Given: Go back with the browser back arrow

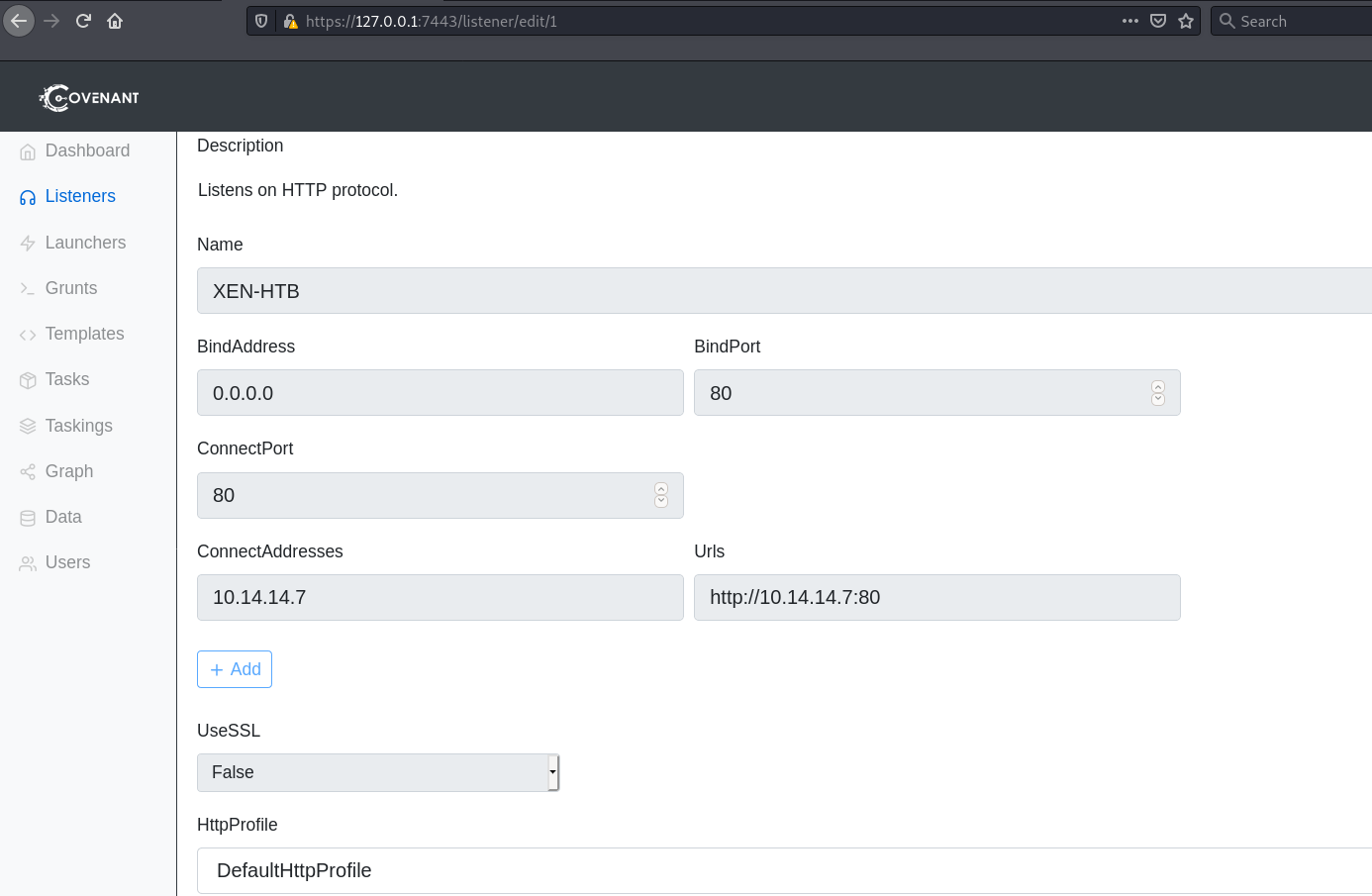Looking at the screenshot, I should tap(19, 21).
